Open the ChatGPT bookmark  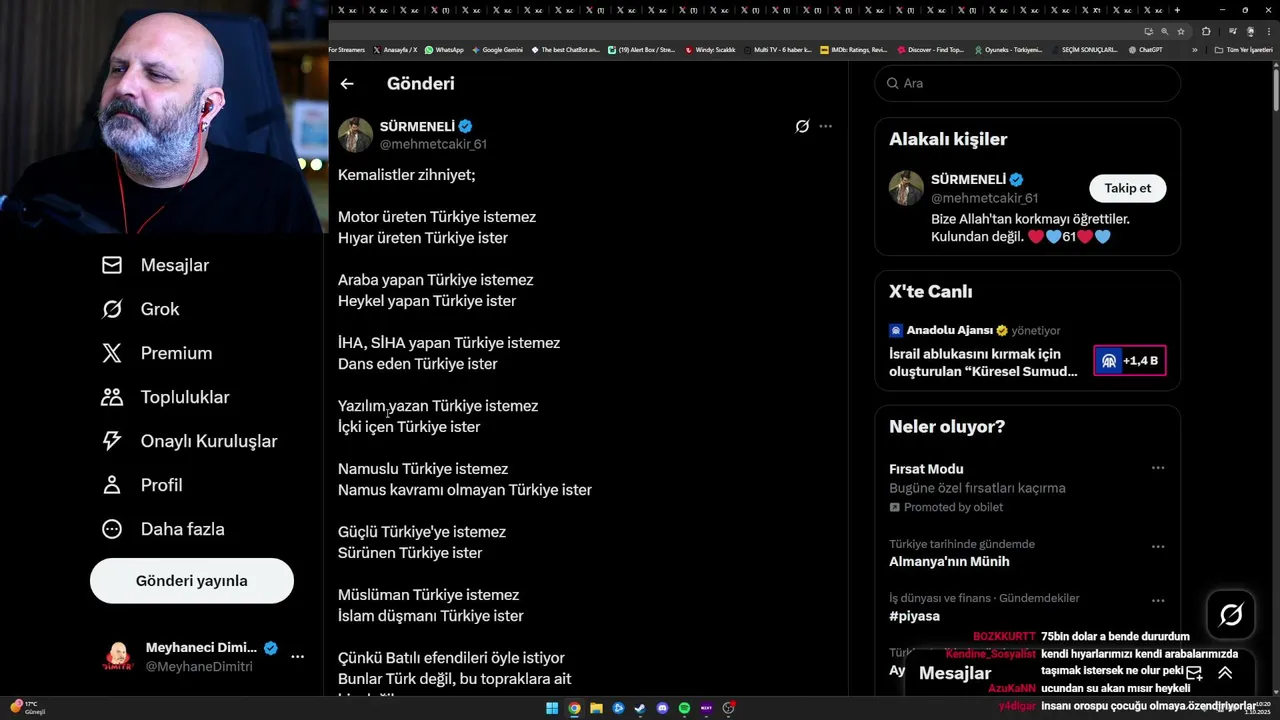tap(1145, 50)
